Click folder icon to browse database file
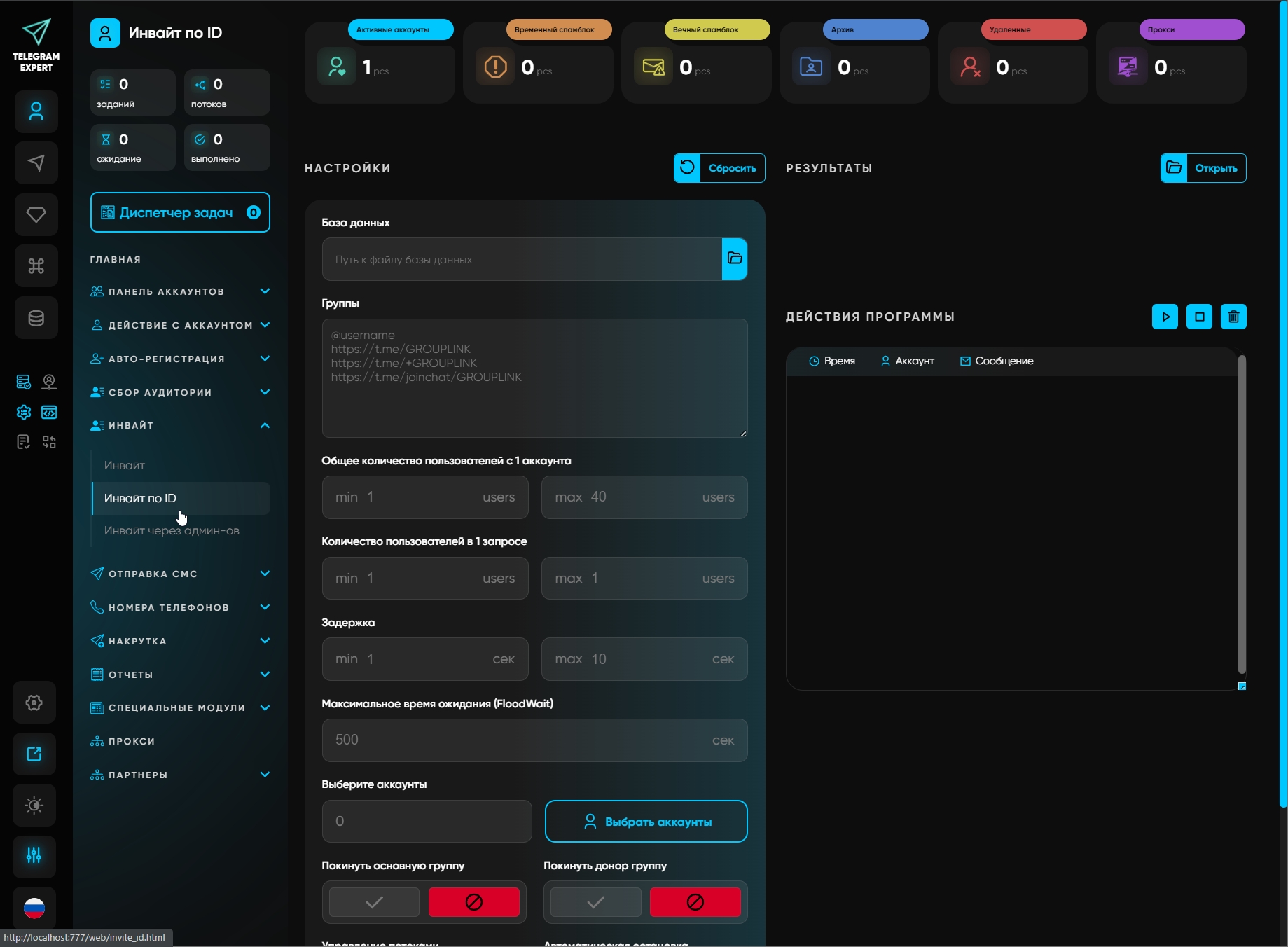This screenshot has height=947, width=1288. pyautogui.click(x=735, y=259)
